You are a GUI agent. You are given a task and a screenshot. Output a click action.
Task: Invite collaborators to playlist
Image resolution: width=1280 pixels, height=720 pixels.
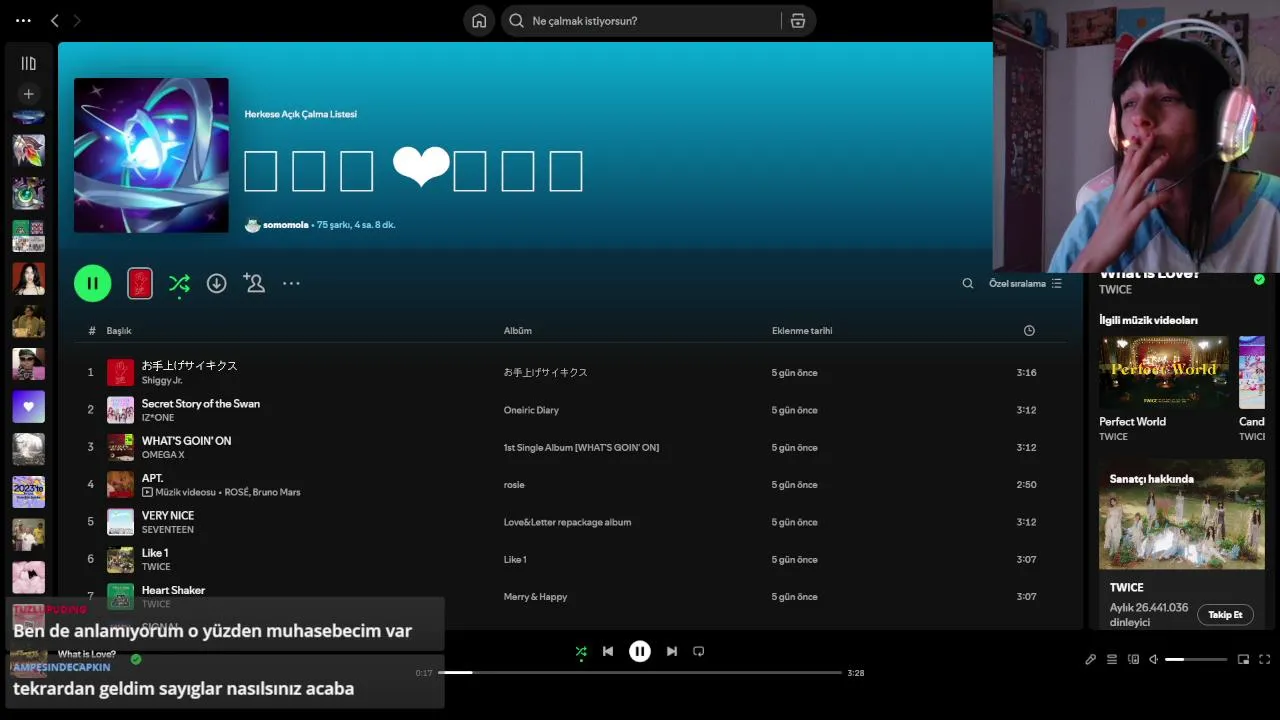[254, 283]
